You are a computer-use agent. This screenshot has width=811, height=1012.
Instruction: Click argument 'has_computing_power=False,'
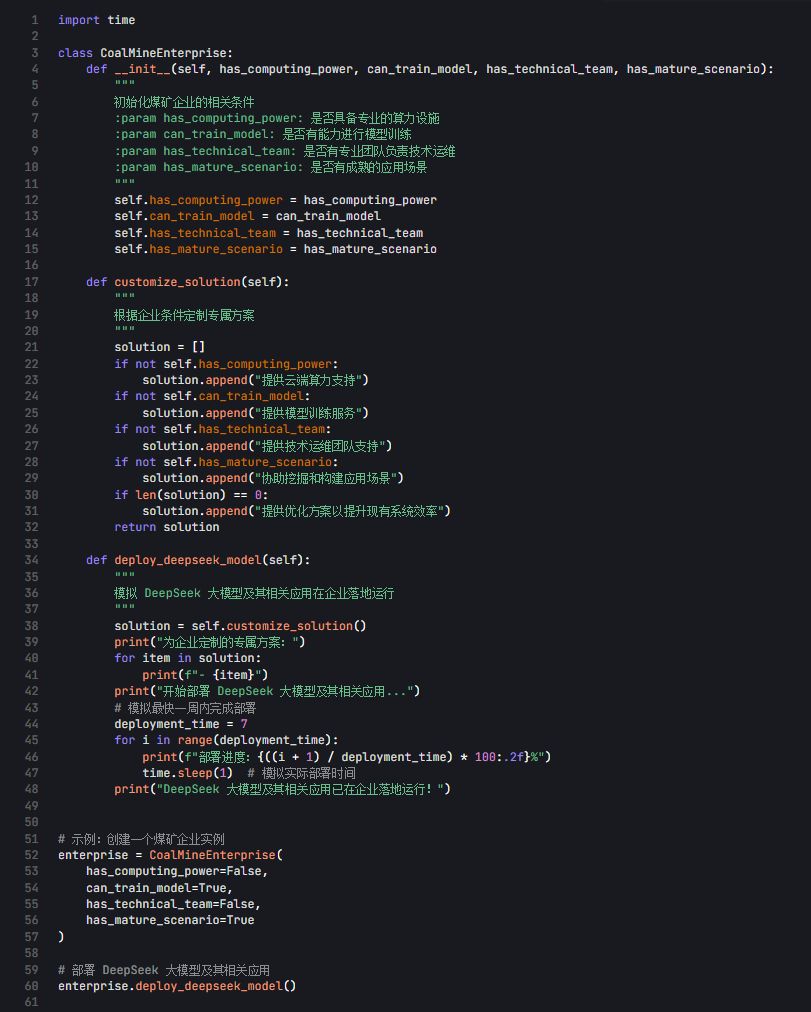(177, 871)
